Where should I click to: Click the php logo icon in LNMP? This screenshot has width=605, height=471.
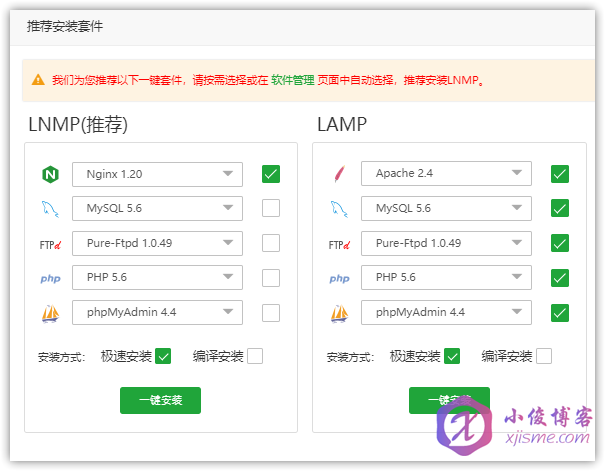pos(51,279)
